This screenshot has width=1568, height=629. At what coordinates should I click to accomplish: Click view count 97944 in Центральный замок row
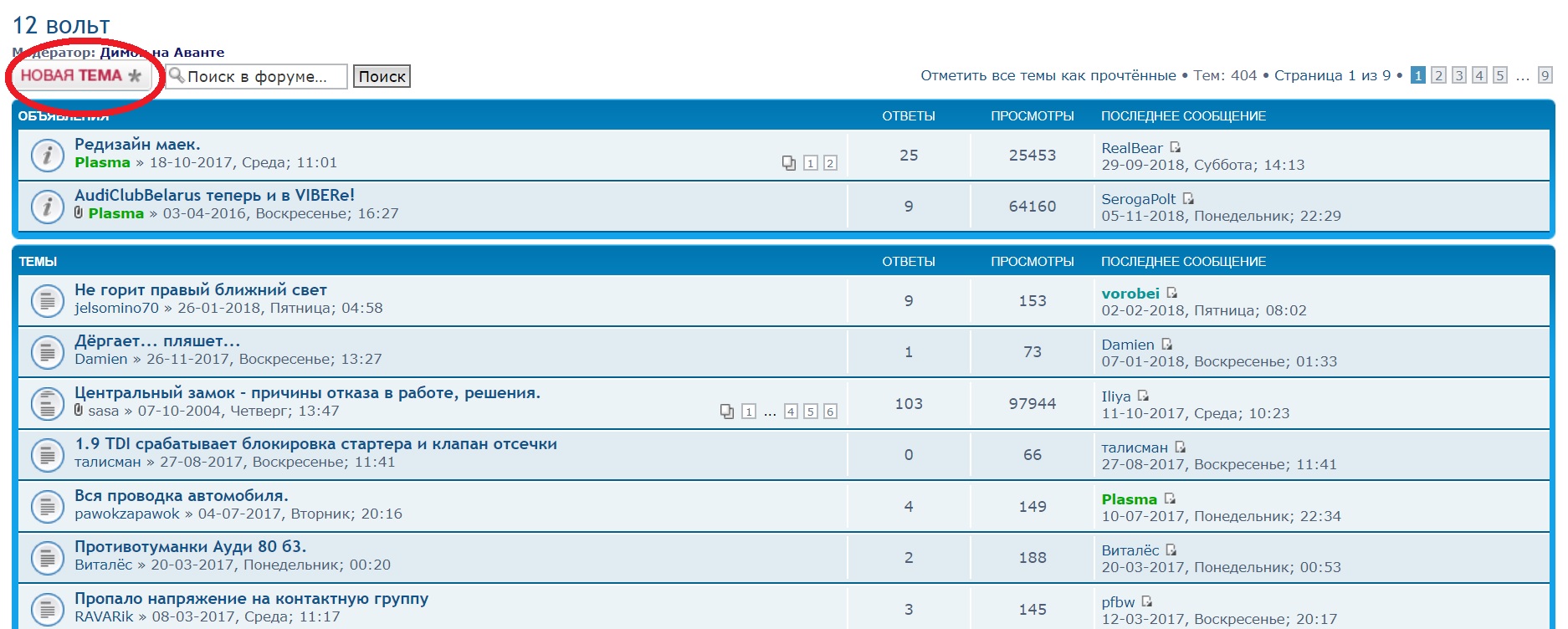1032,403
